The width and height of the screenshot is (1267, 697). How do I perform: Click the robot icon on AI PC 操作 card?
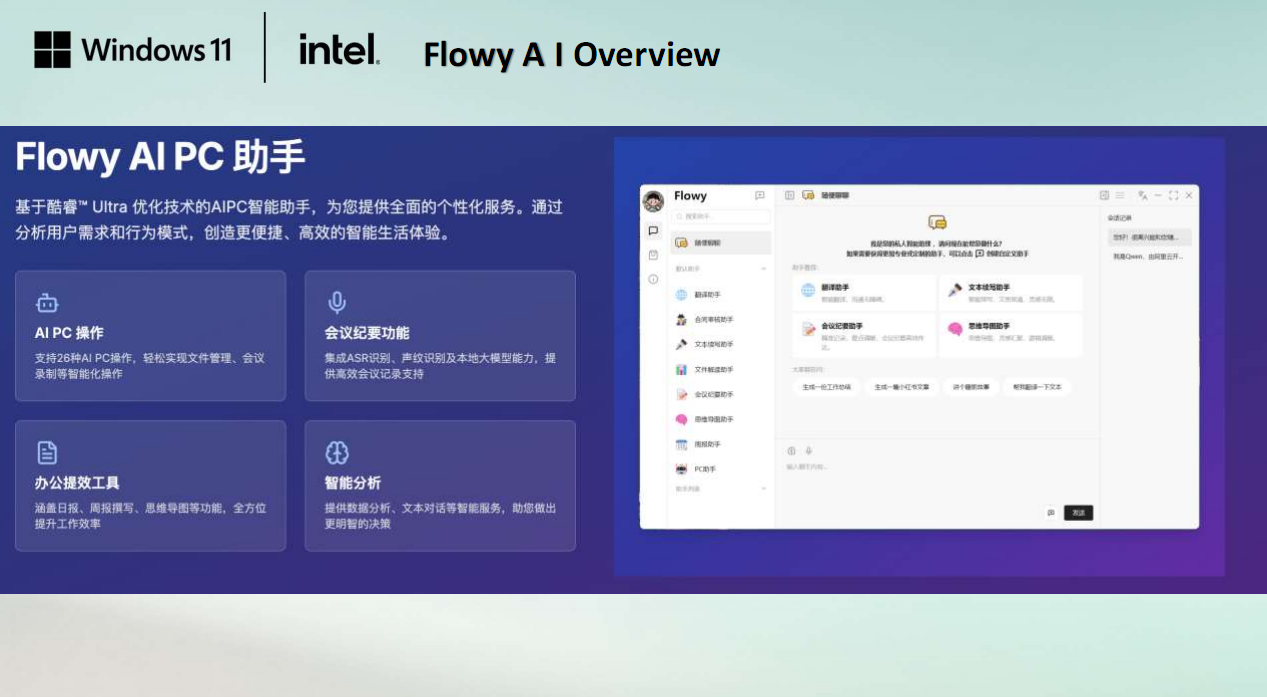(x=47, y=303)
